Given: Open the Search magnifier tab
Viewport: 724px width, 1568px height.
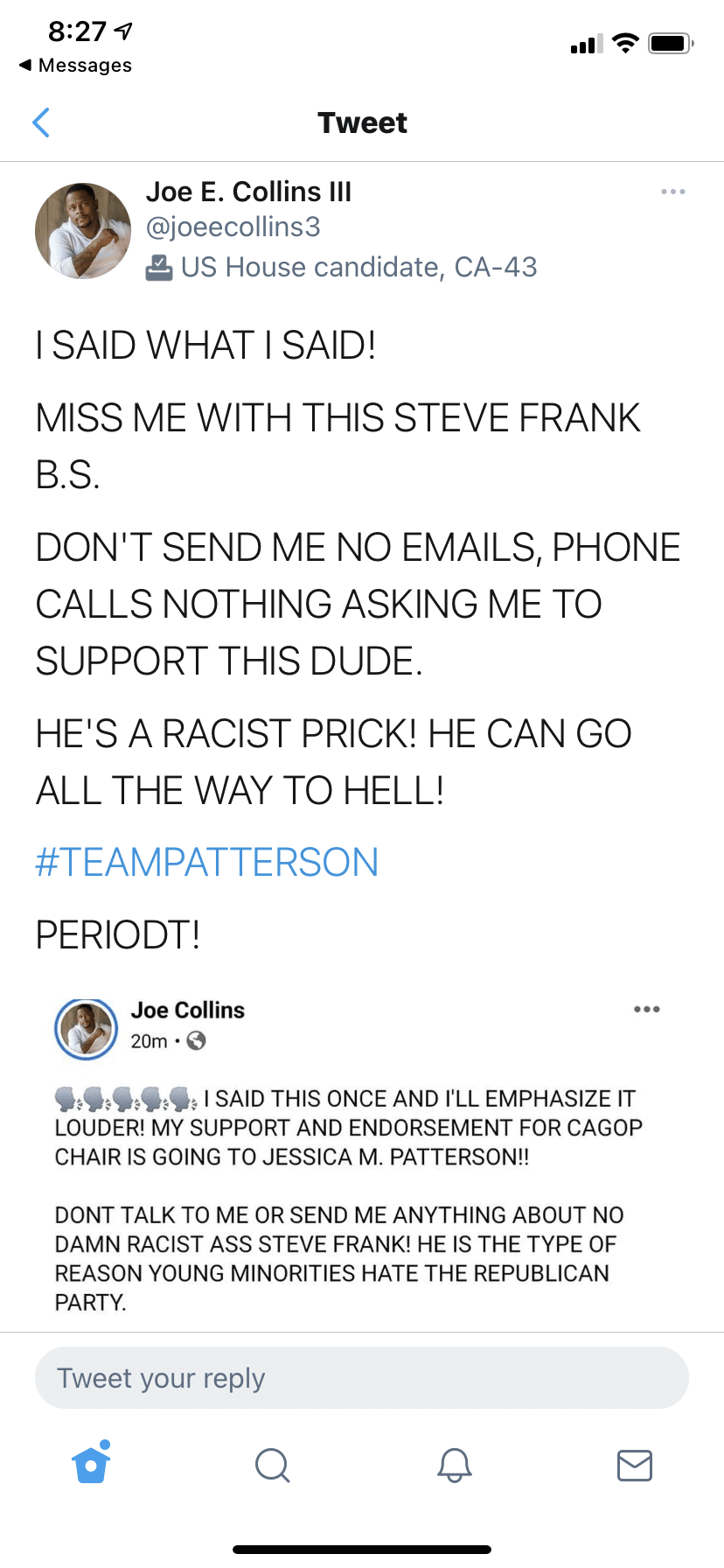Looking at the screenshot, I should [272, 1465].
